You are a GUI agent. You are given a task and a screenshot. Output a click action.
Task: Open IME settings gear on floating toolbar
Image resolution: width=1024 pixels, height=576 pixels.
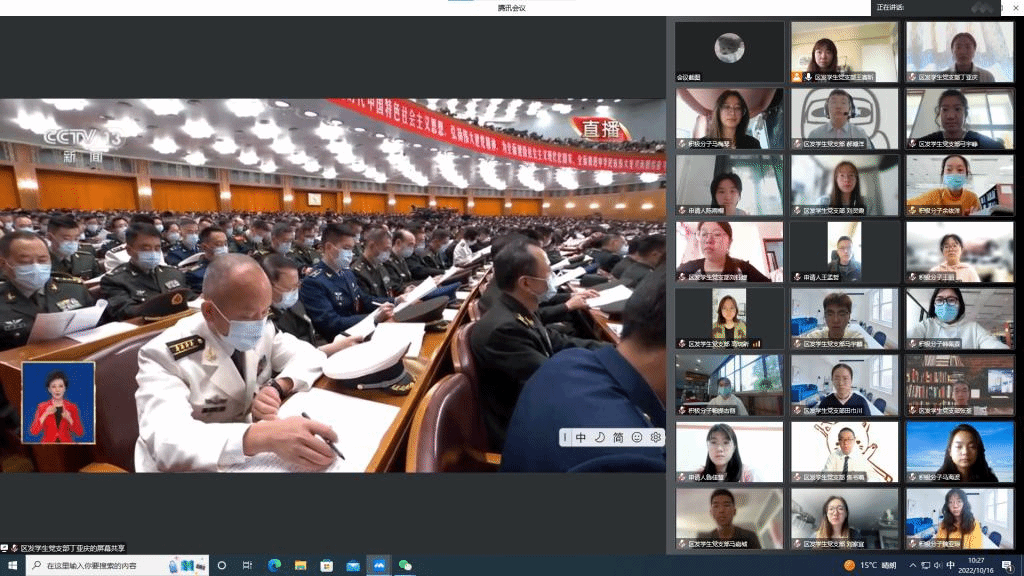pos(656,437)
